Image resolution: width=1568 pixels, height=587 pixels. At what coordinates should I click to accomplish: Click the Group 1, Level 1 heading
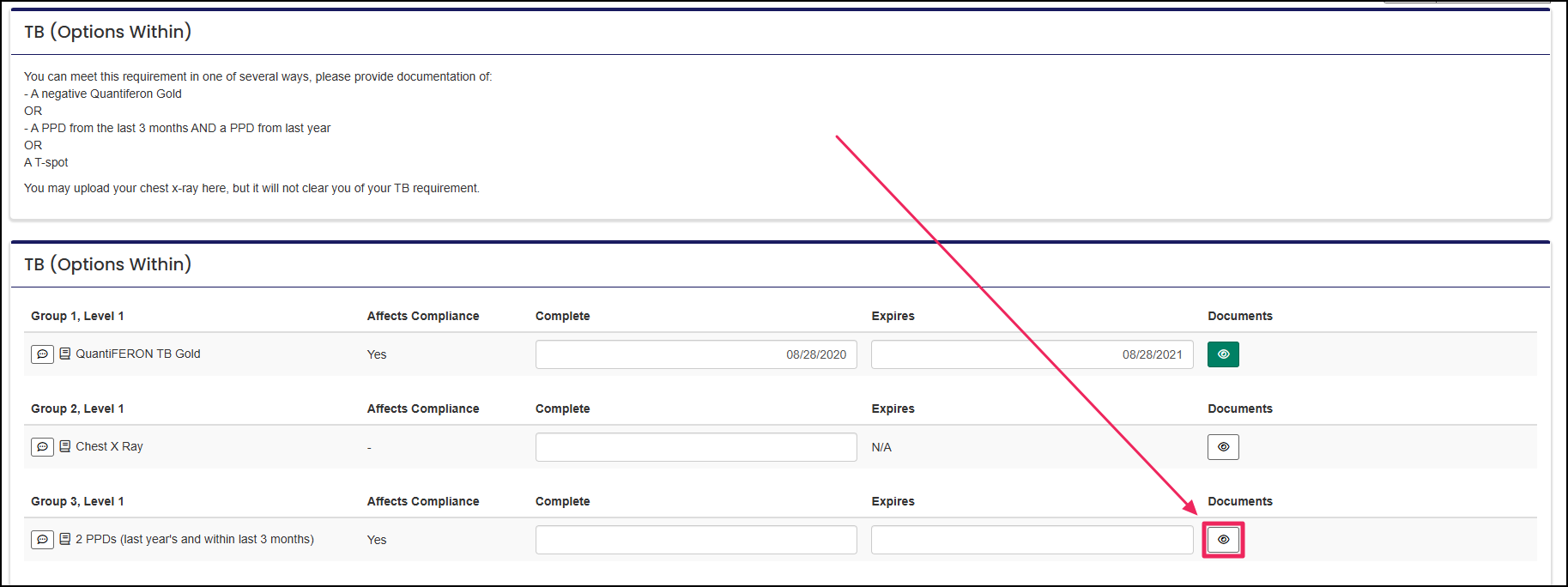click(x=77, y=316)
